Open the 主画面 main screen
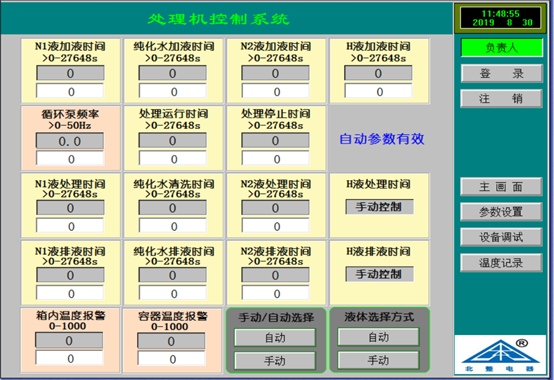This screenshot has height=380, width=554. coord(501,187)
